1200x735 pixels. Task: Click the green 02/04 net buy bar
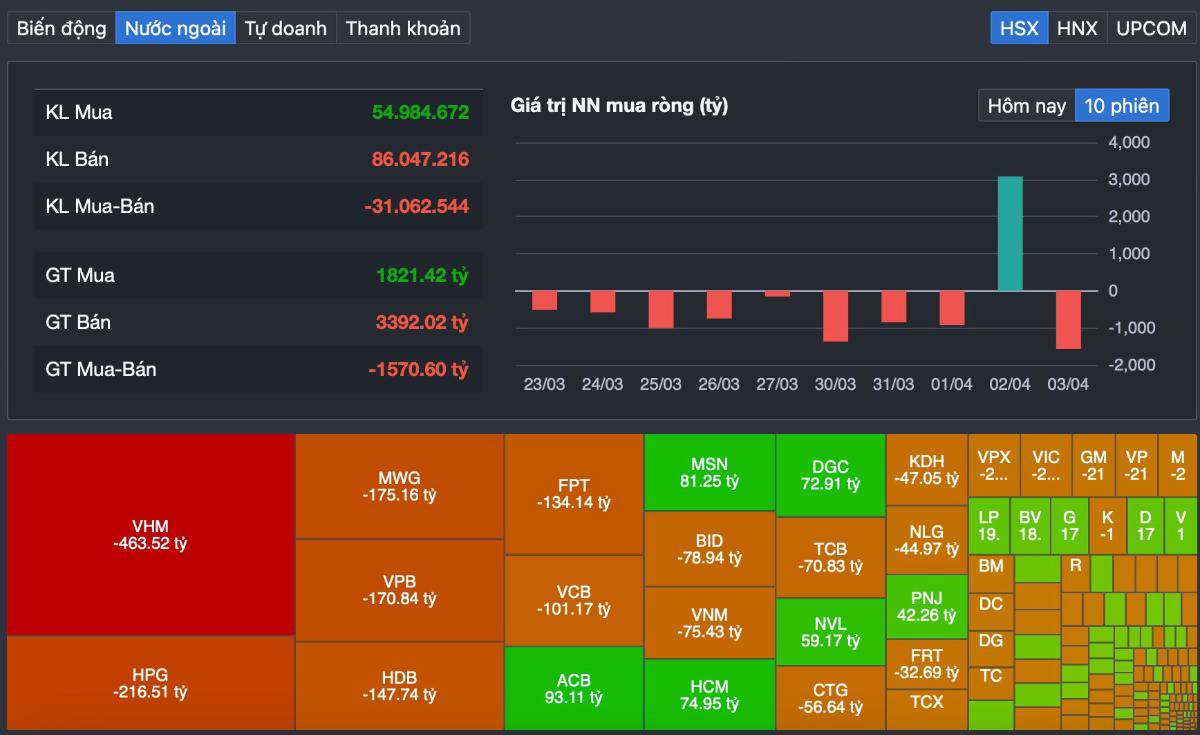click(x=1010, y=234)
